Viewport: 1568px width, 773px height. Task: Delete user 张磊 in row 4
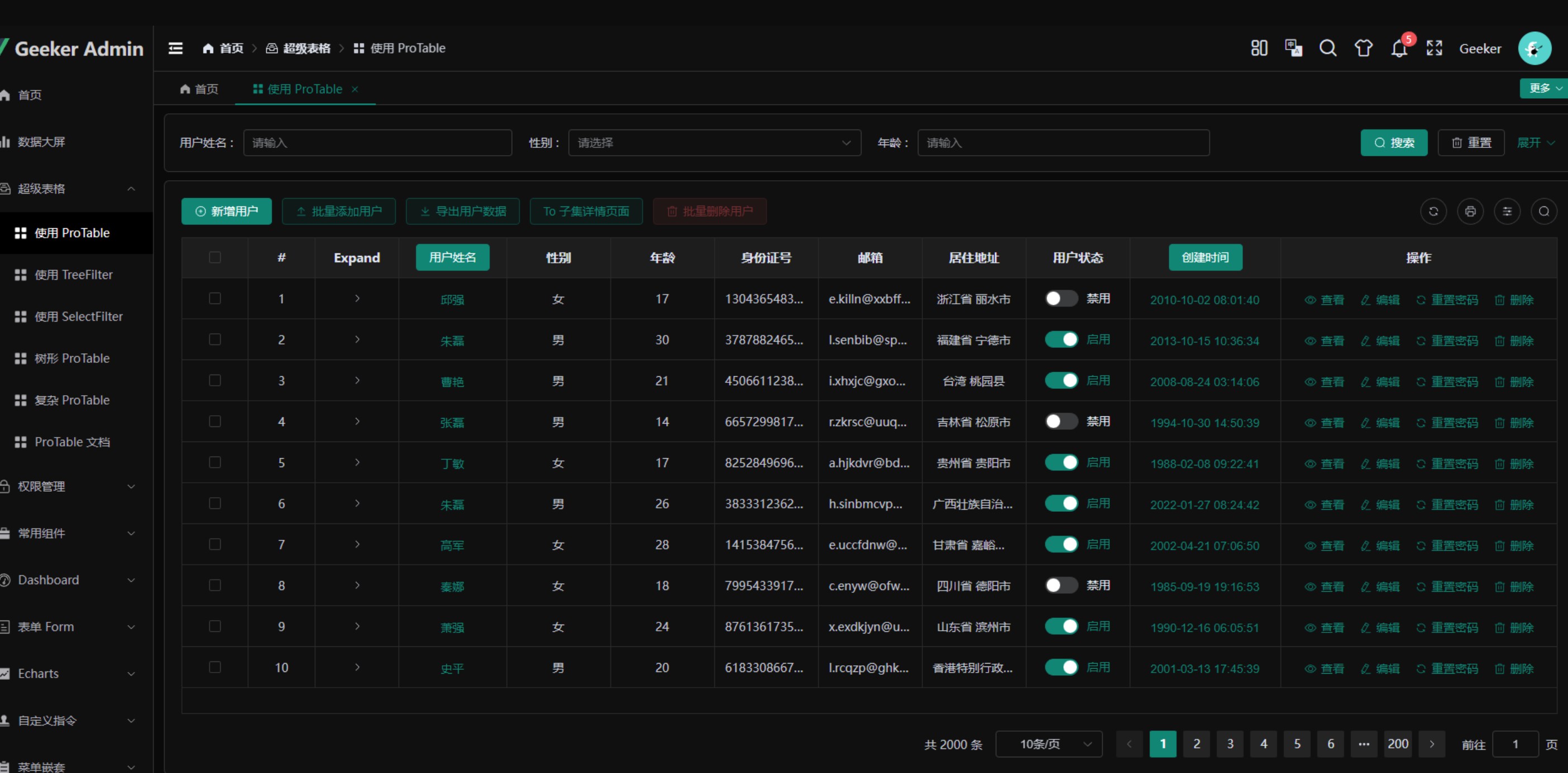[1514, 422]
